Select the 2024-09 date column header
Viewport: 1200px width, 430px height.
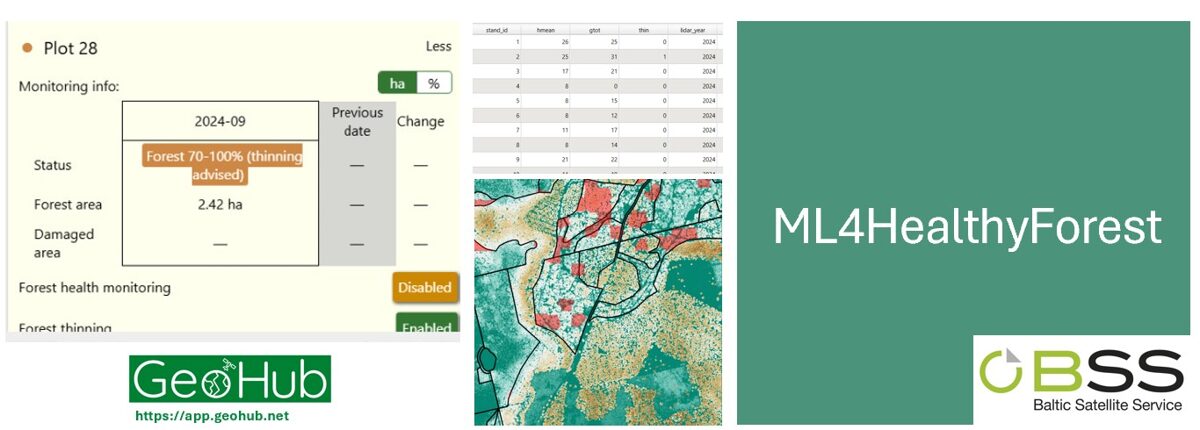[x=220, y=121]
